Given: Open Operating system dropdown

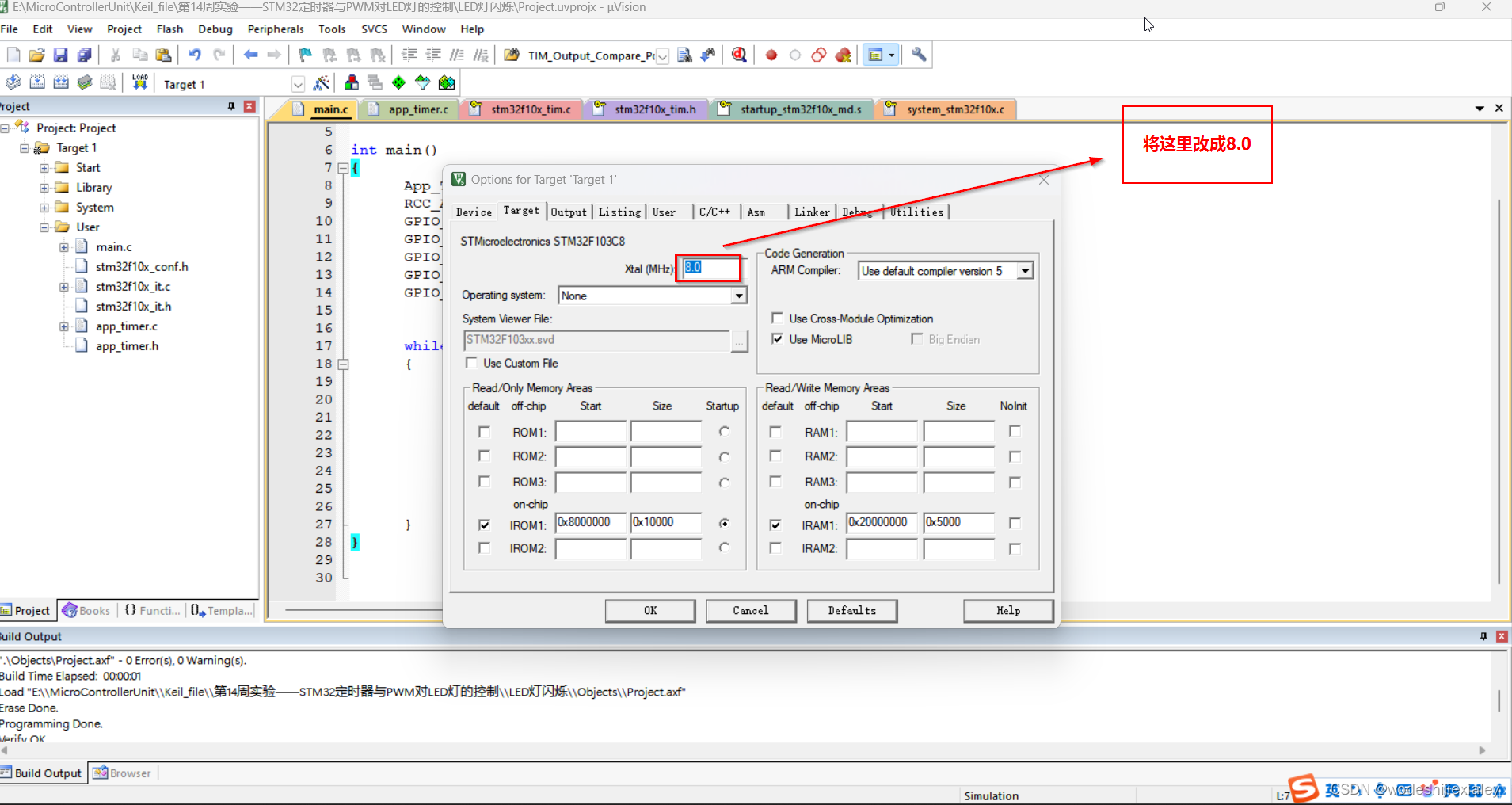Looking at the screenshot, I should click(739, 296).
